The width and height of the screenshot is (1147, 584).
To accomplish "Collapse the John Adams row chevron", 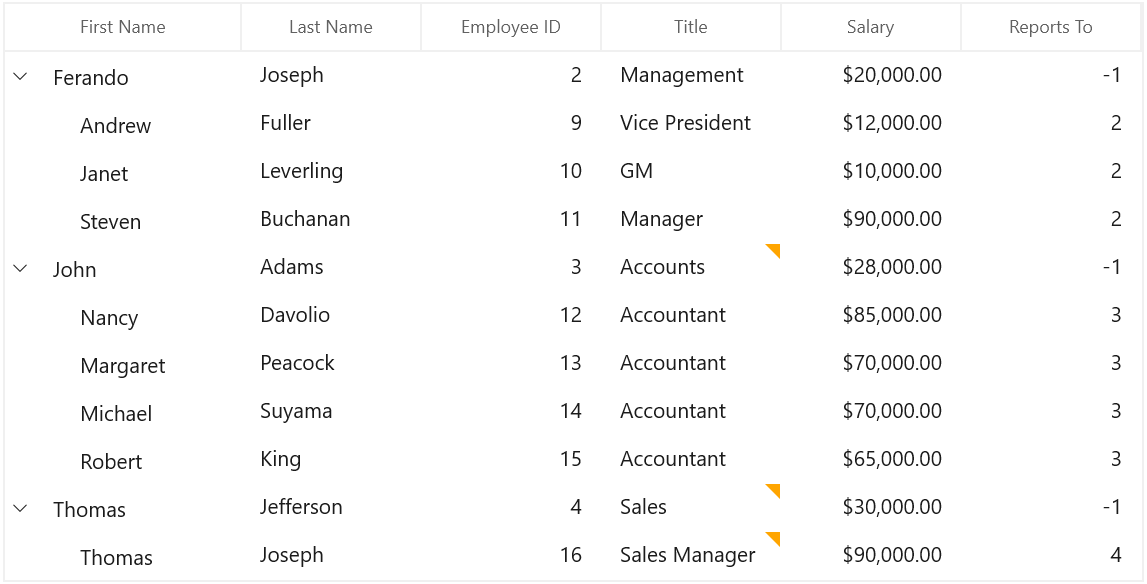I will click(20, 268).
